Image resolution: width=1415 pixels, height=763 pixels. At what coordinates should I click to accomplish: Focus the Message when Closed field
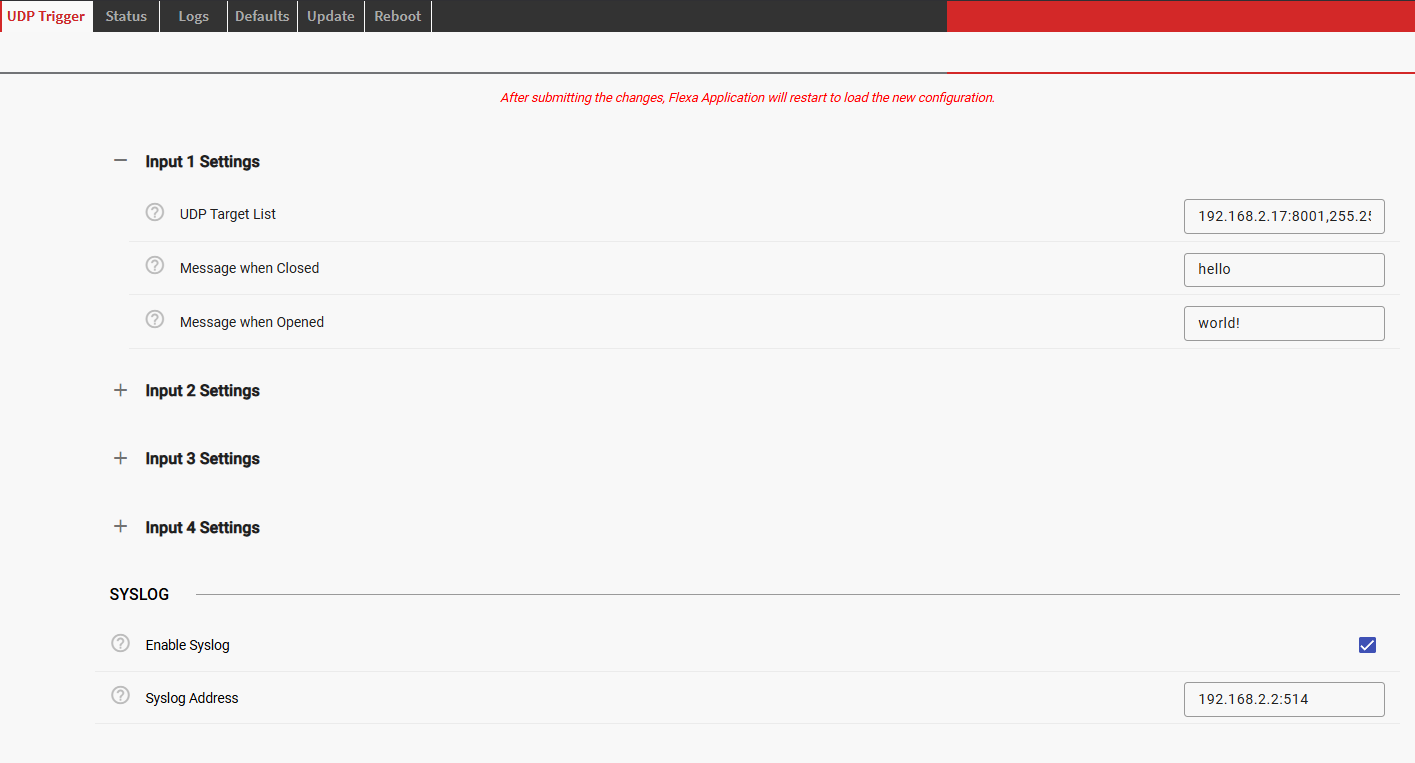(x=1284, y=270)
